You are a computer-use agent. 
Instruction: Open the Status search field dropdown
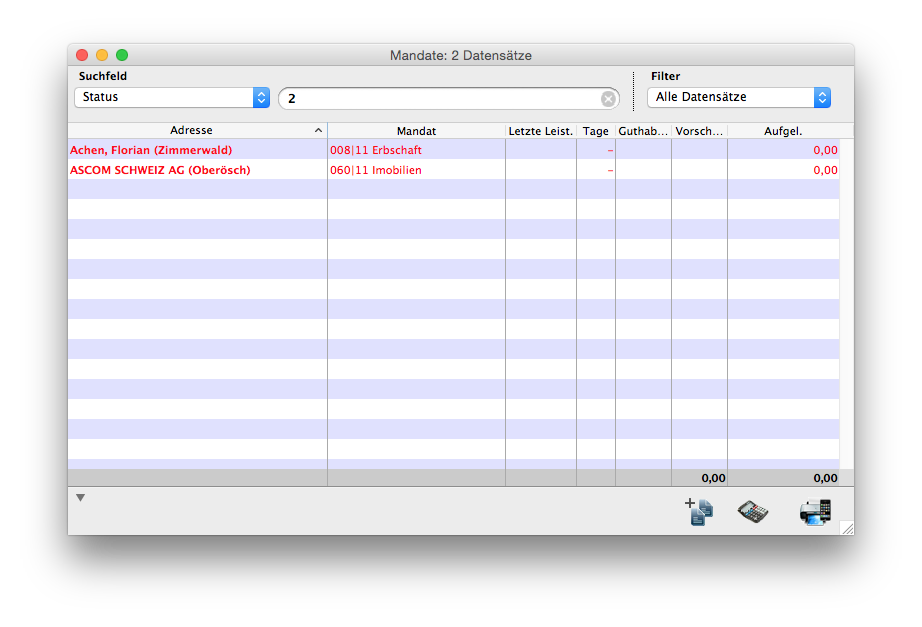(x=172, y=97)
